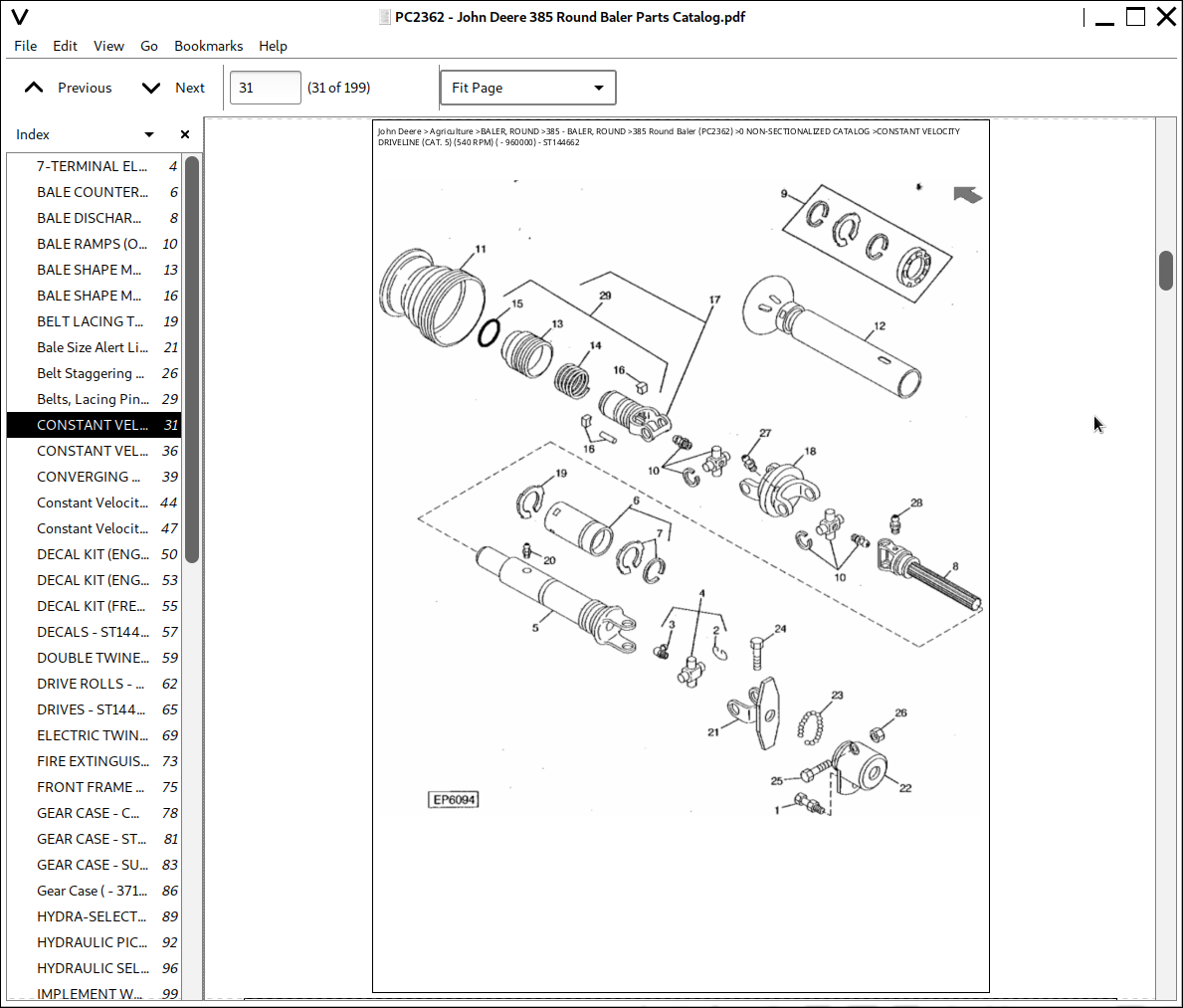Expand the Index panel selector dropdown

(149, 134)
